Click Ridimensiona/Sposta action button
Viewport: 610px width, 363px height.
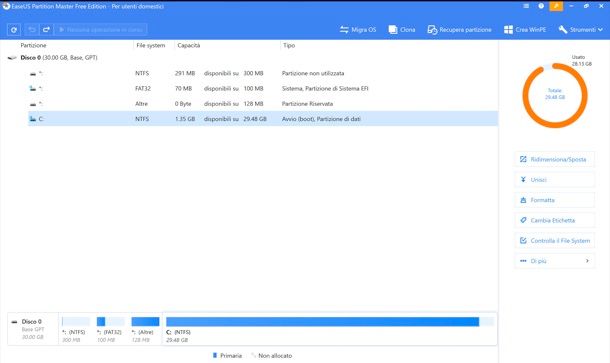pyautogui.click(x=554, y=159)
